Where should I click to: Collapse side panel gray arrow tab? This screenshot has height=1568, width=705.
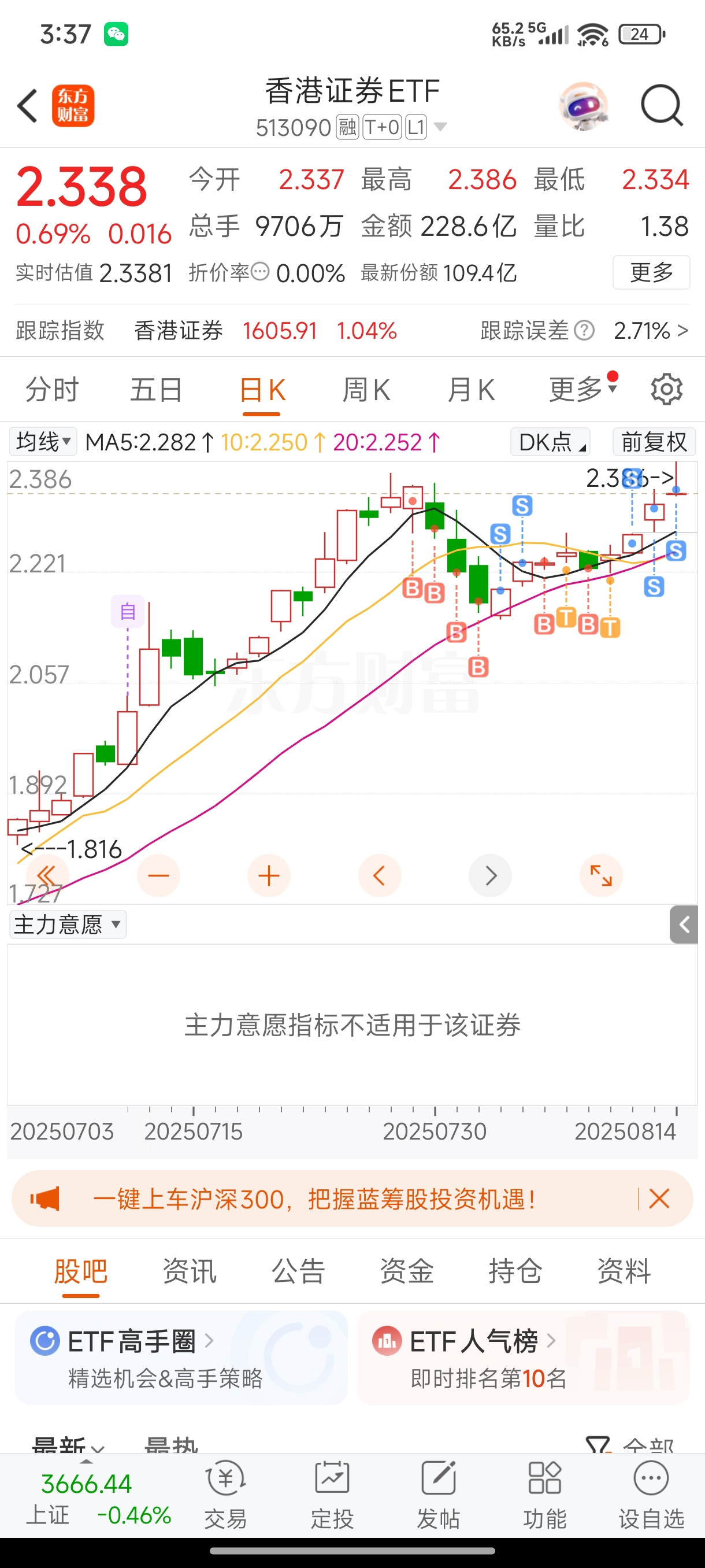point(684,924)
